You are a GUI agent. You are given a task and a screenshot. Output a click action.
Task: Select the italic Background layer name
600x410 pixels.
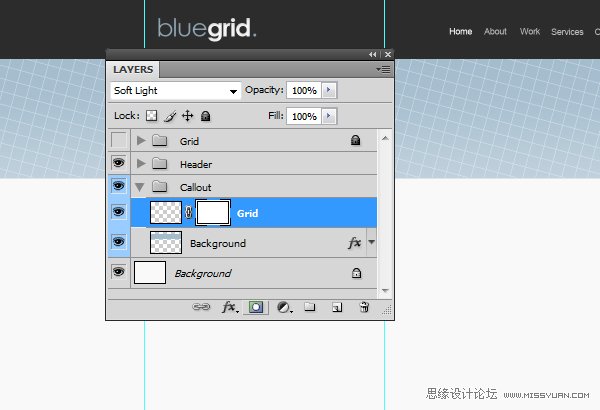(203, 273)
